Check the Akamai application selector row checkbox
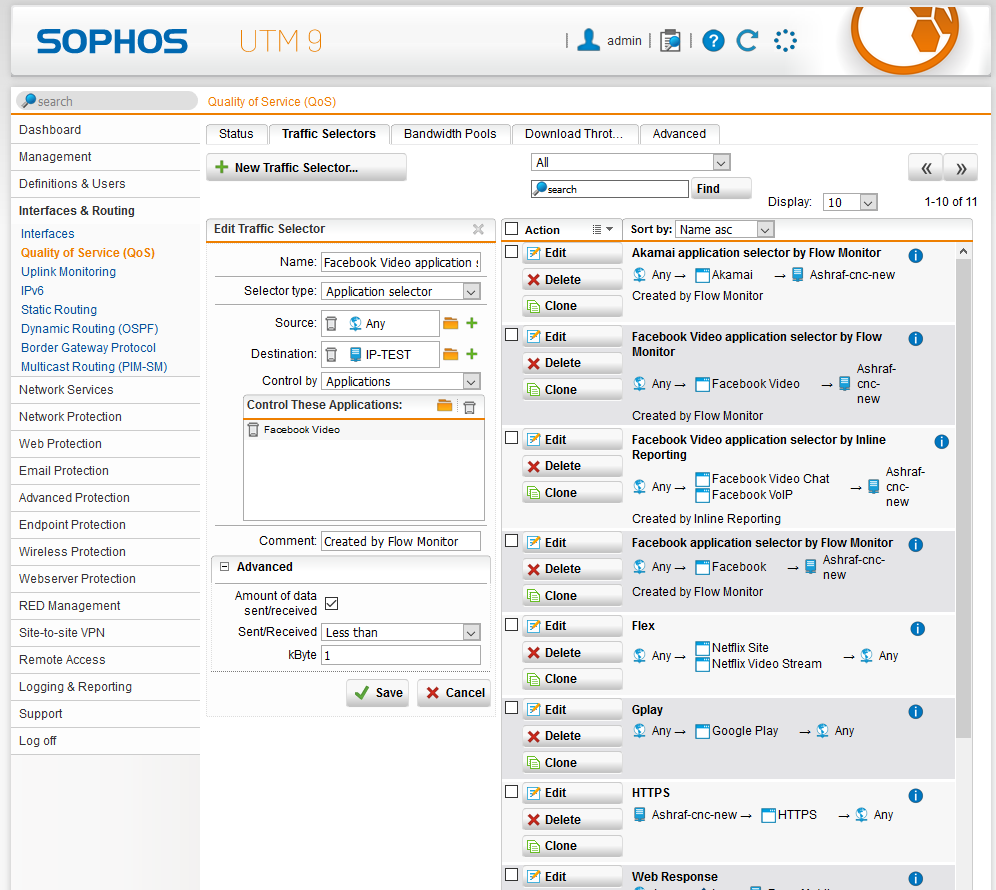 (x=511, y=252)
